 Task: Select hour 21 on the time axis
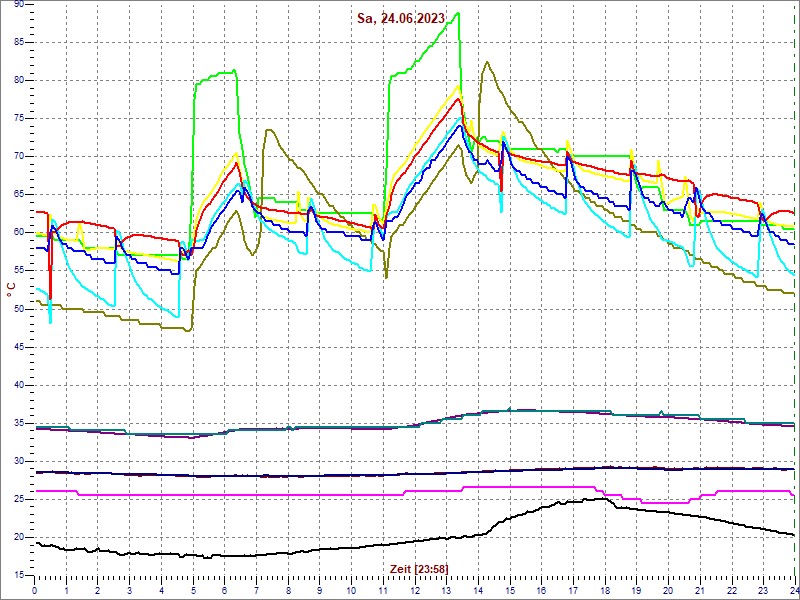700,589
